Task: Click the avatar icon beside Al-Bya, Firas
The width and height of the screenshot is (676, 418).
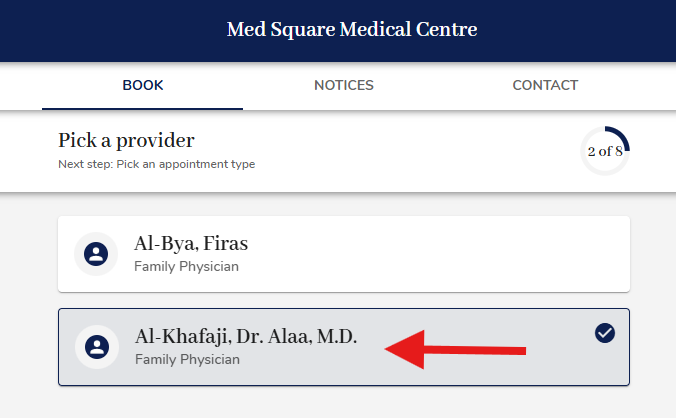Action: [96, 254]
